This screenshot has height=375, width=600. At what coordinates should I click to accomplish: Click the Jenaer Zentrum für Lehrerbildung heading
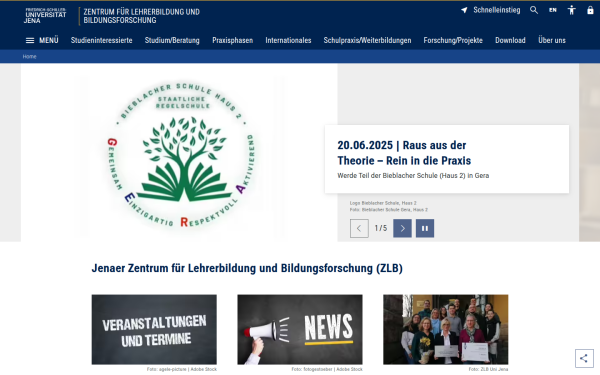click(247, 268)
